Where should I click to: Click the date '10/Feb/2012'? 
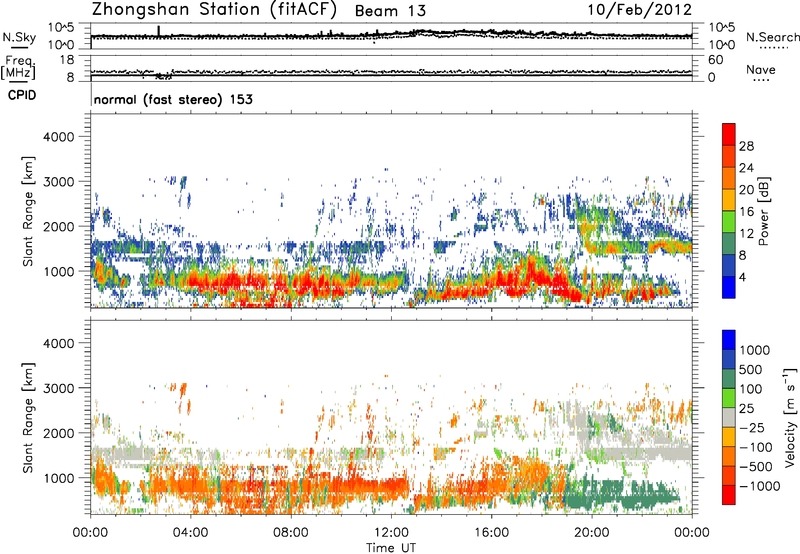(640, 10)
